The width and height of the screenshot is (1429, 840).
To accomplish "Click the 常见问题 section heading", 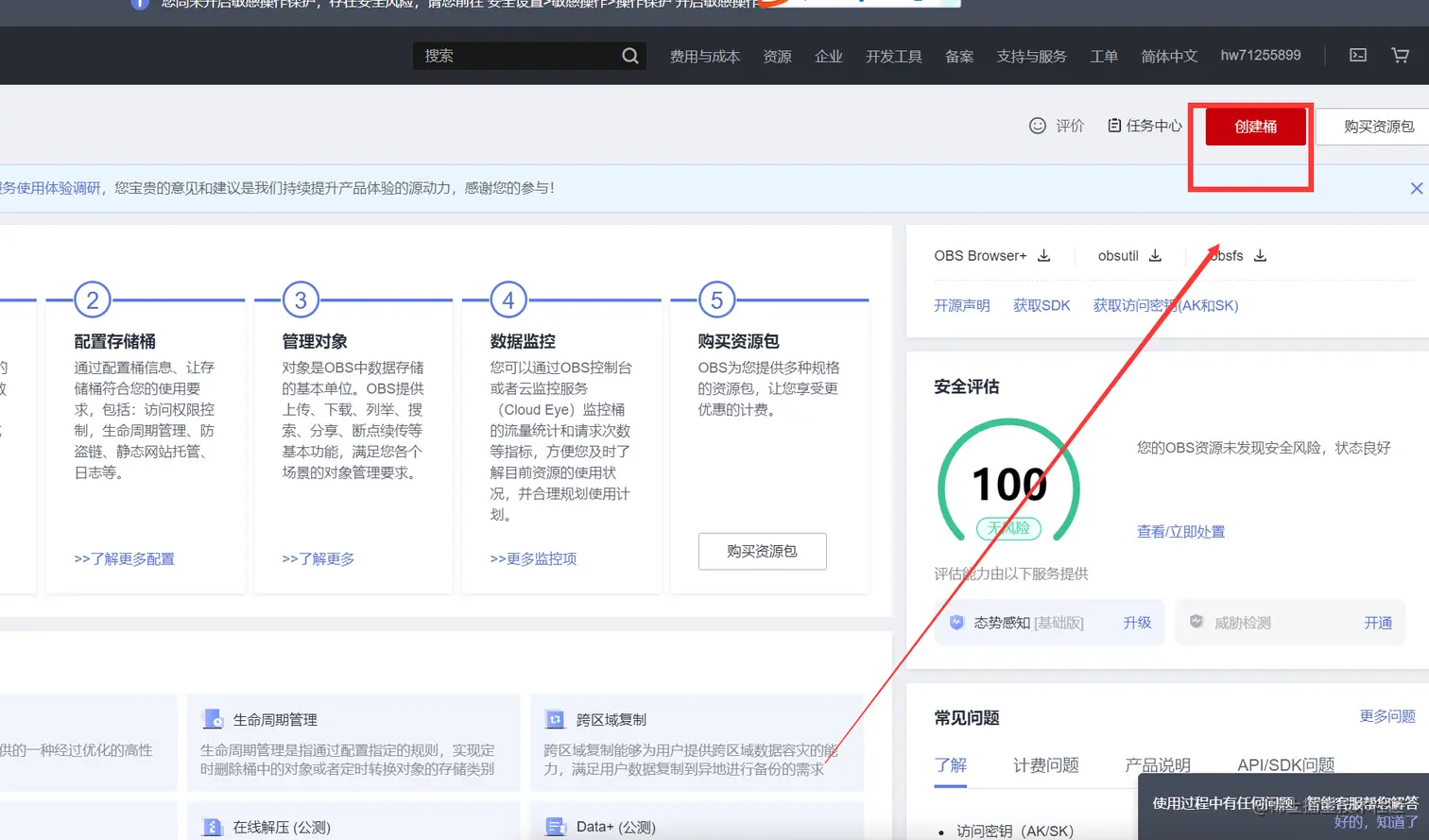I will pos(967,718).
